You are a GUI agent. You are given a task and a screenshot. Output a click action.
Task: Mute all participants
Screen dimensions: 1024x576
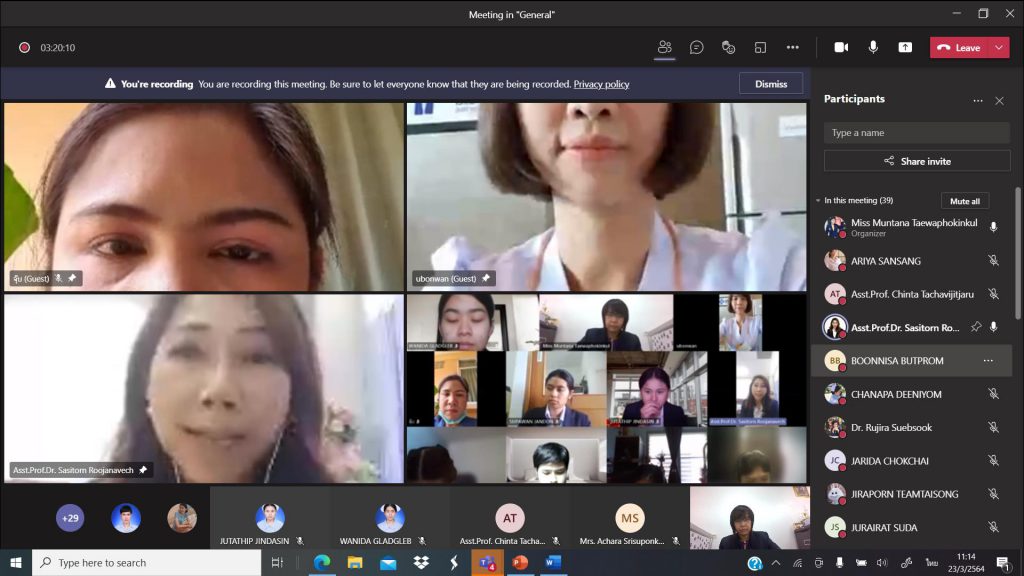pyautogui.click(x=965, y=201)
